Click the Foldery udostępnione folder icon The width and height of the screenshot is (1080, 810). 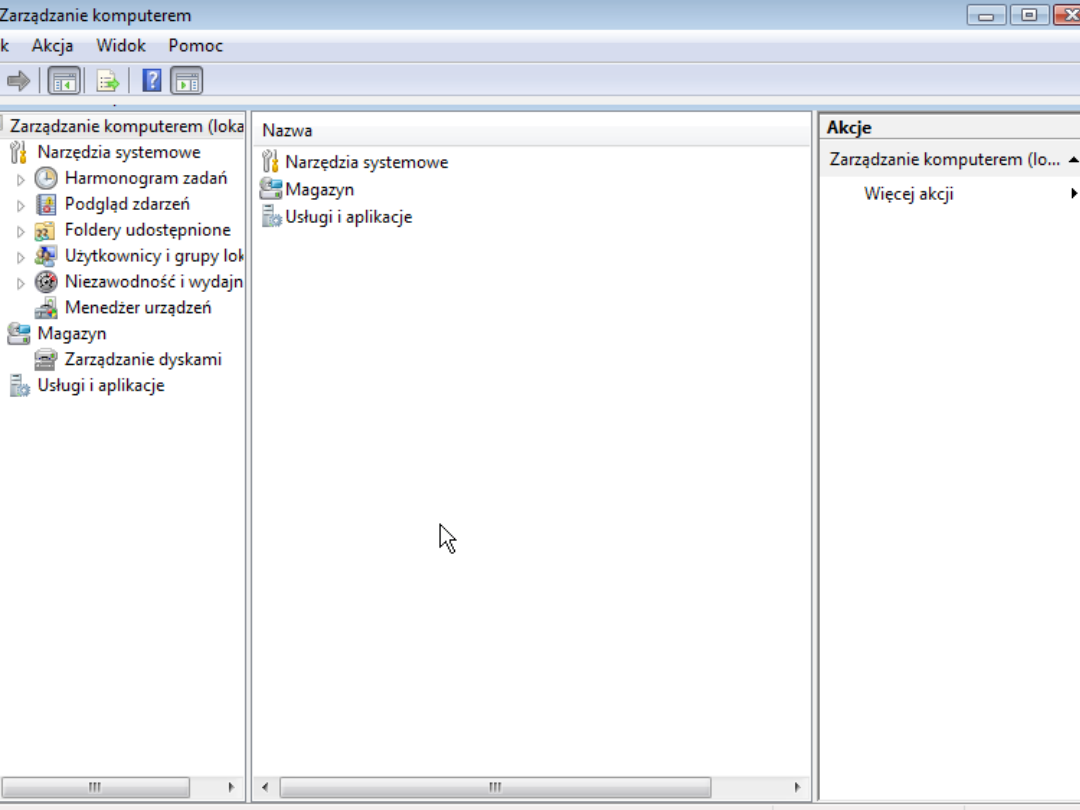46,231
